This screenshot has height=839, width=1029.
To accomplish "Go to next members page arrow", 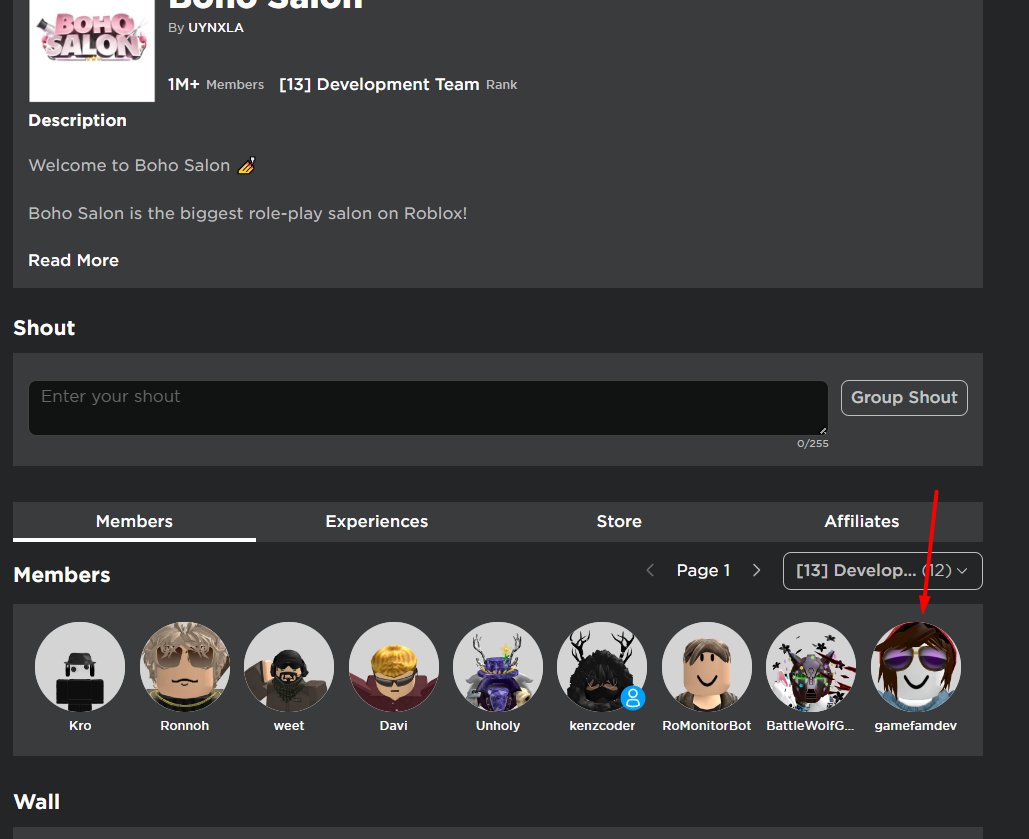I will [x=757, y=570].
